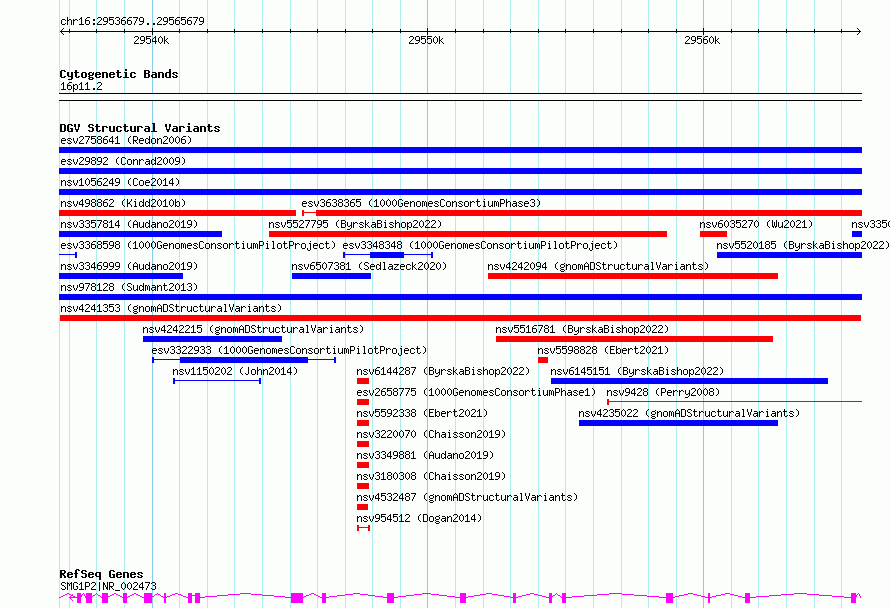The width and height of the screenshot is (890, 608).
Task: Open the nsv978128 (Sudmant2013) label
Action: click(x=129, y=287)
